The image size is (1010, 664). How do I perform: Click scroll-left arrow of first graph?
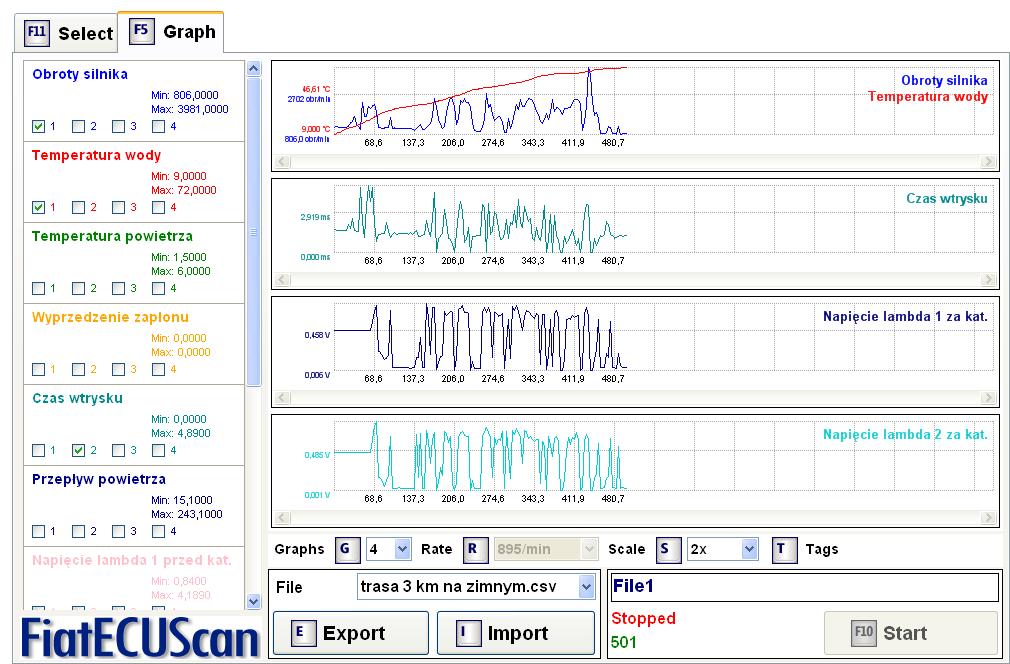[281, 162]
